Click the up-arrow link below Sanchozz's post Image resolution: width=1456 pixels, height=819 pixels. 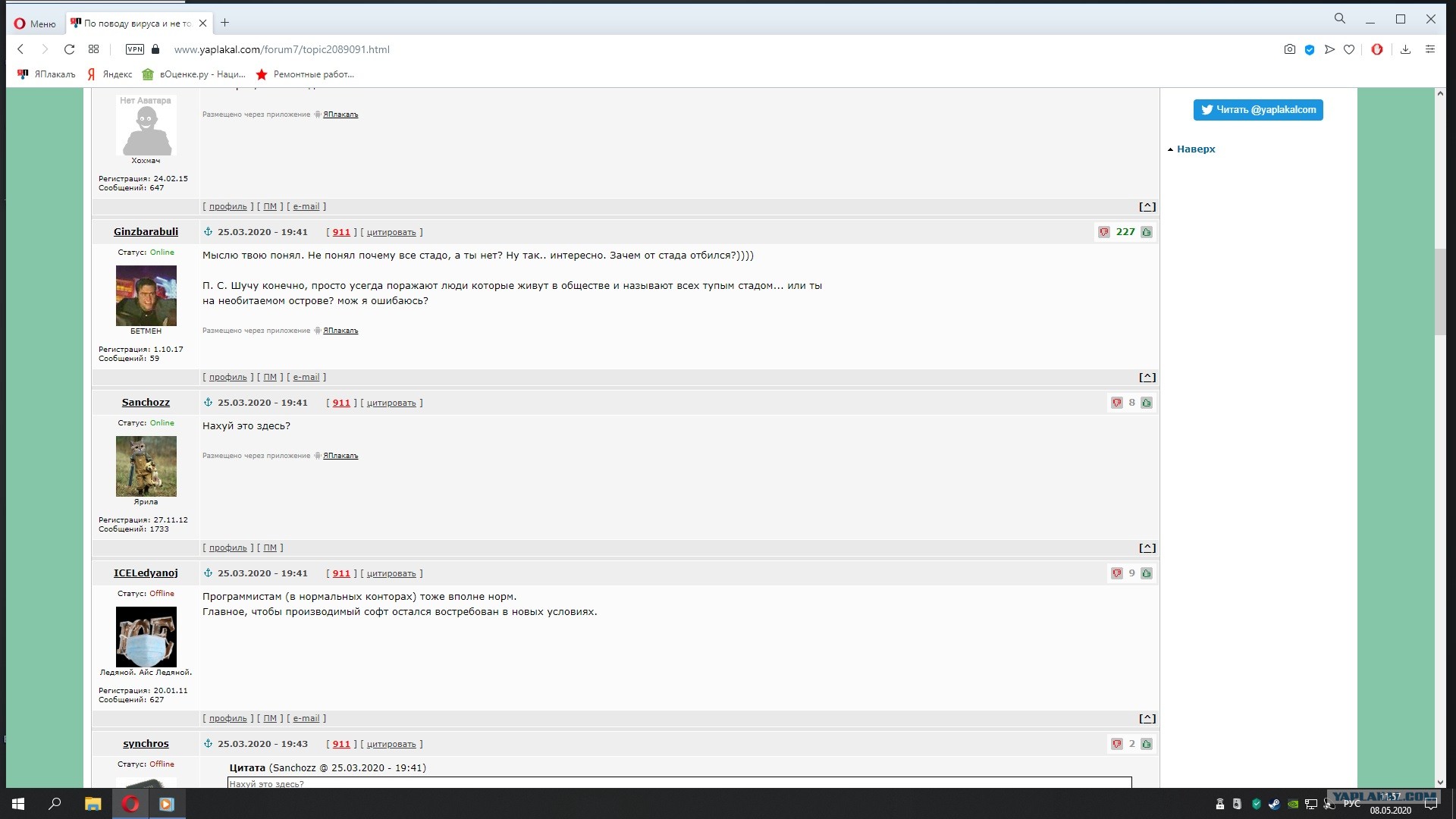[1147, 548]
